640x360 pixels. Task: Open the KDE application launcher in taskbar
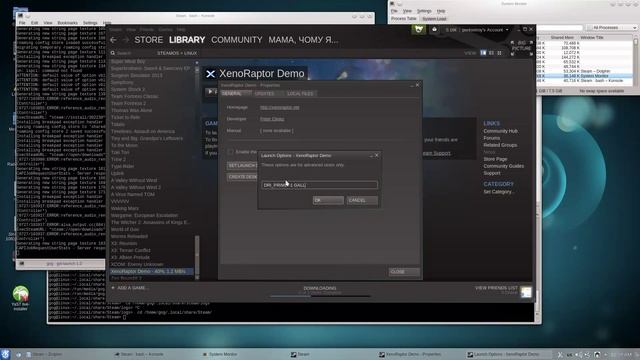coord(5,354)
